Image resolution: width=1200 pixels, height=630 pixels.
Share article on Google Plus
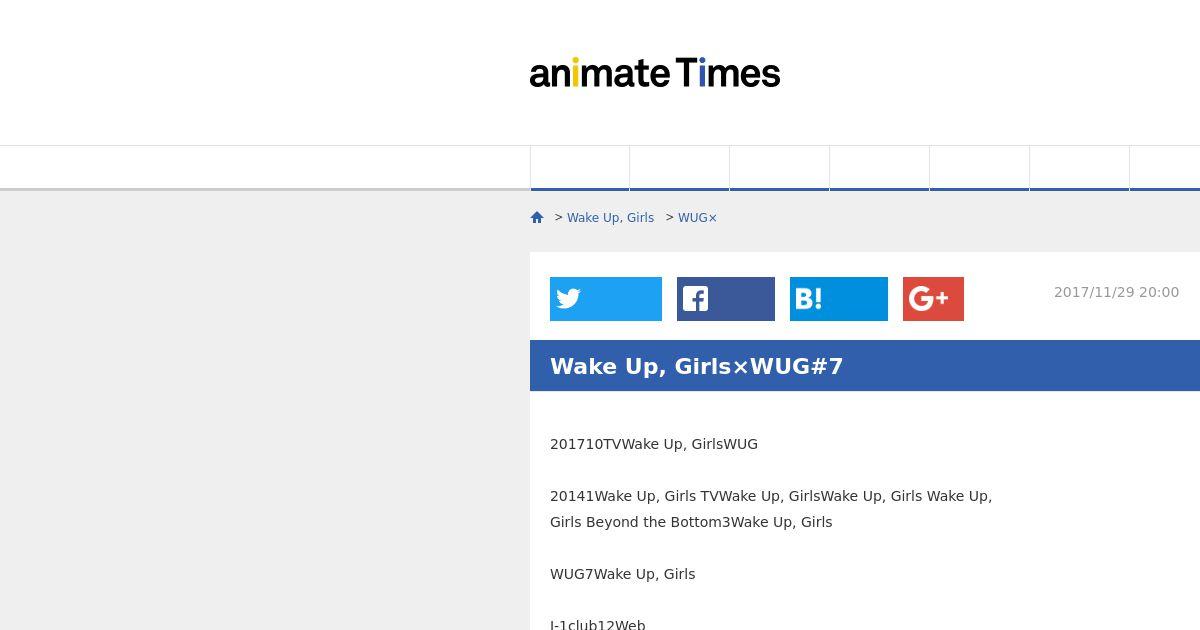tap(933, 299)
